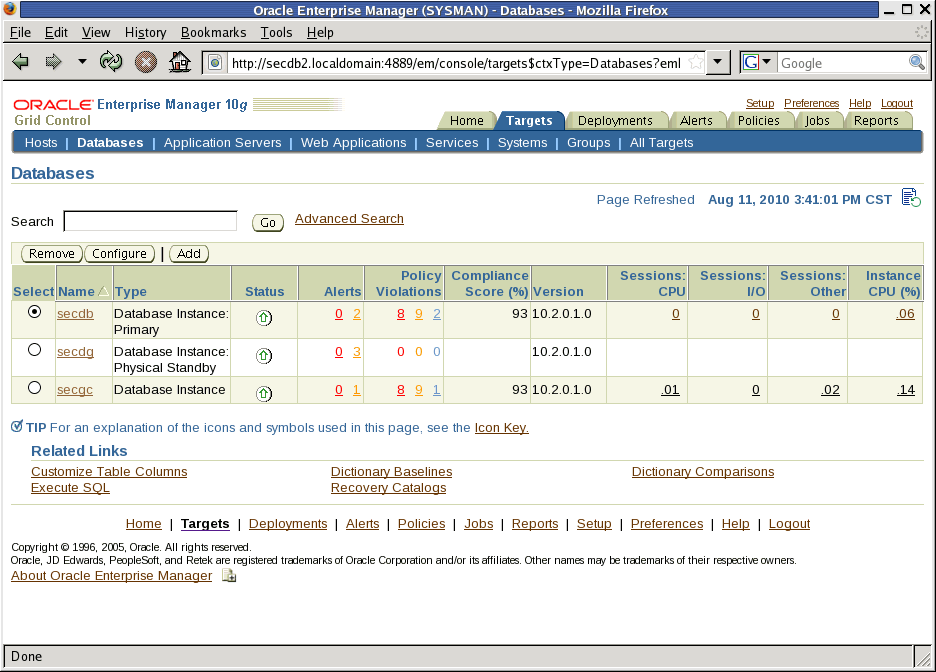The height and width of the screenshot is (672, 936).
Task: Open the Recovery Catalogs link
Action: 389,488
